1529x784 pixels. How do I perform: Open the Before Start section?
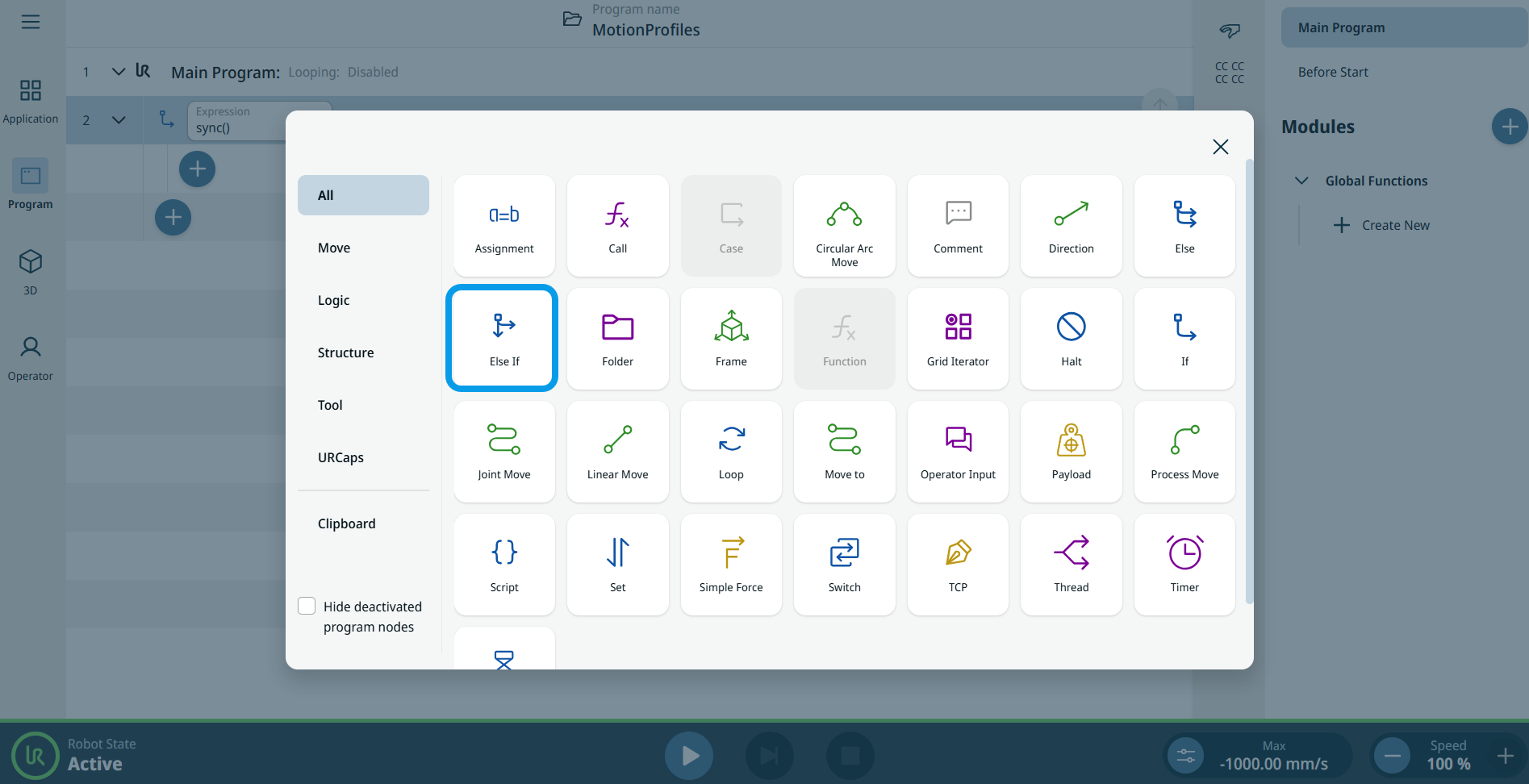[x=1332, y=72]
